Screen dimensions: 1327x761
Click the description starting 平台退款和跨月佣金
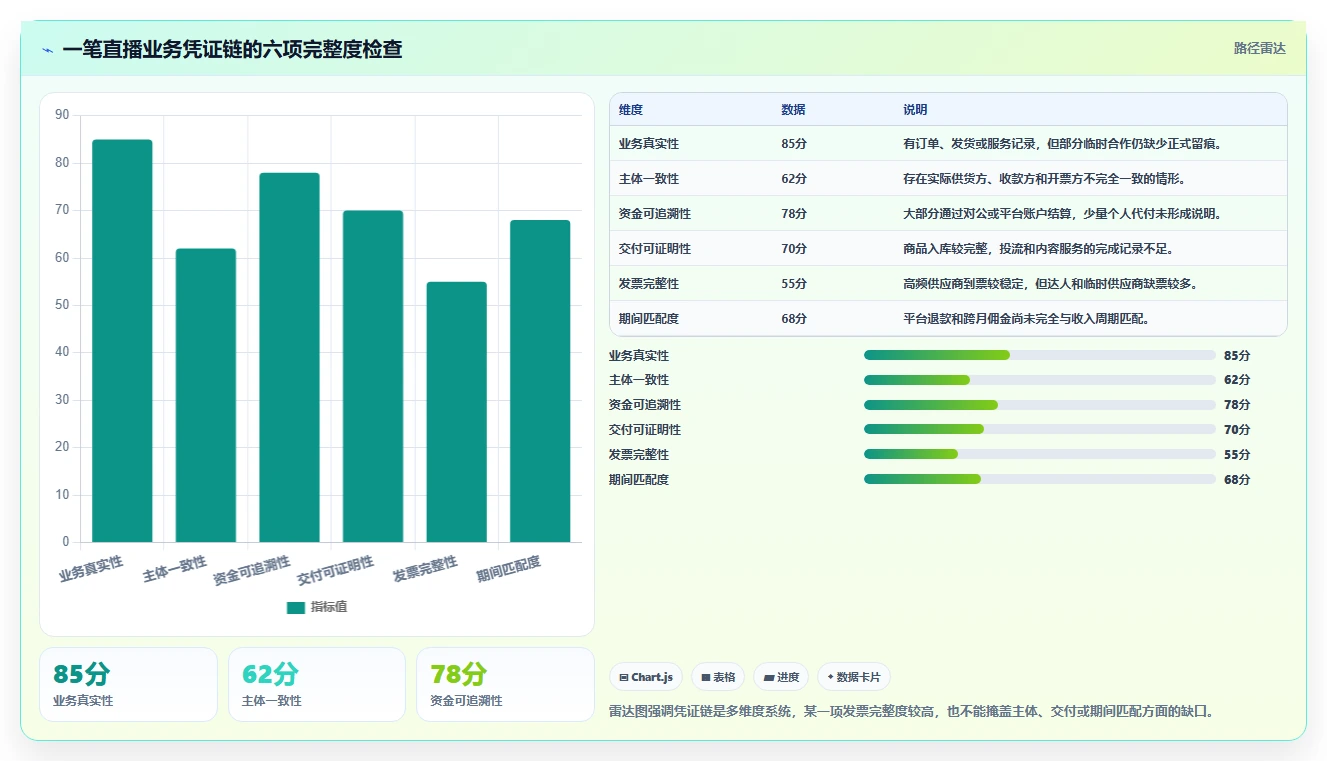[x=1026, y=319]
